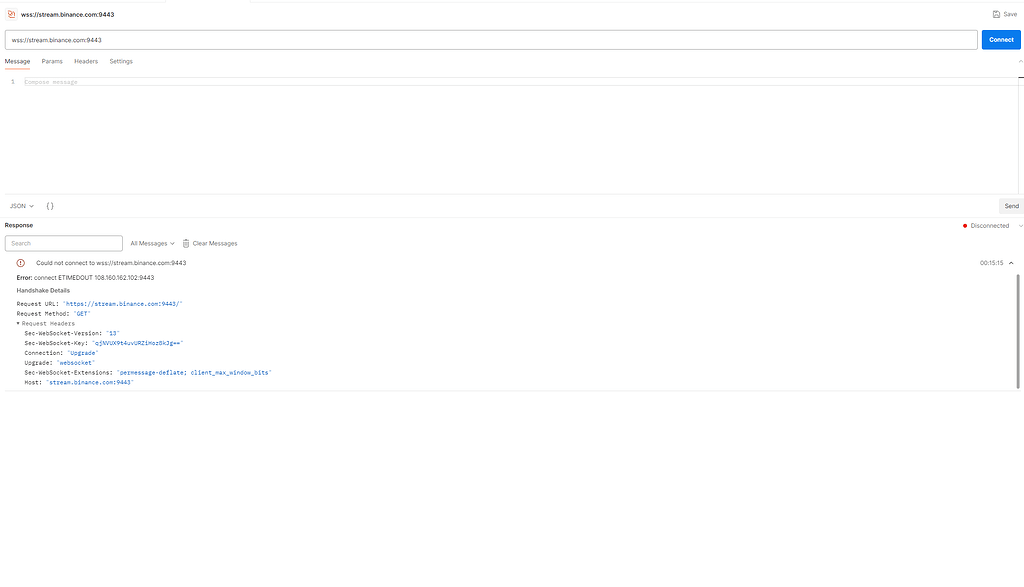Open the Disconnected status dropdown arrow

pyautogui.click(x=1020, y=226)
